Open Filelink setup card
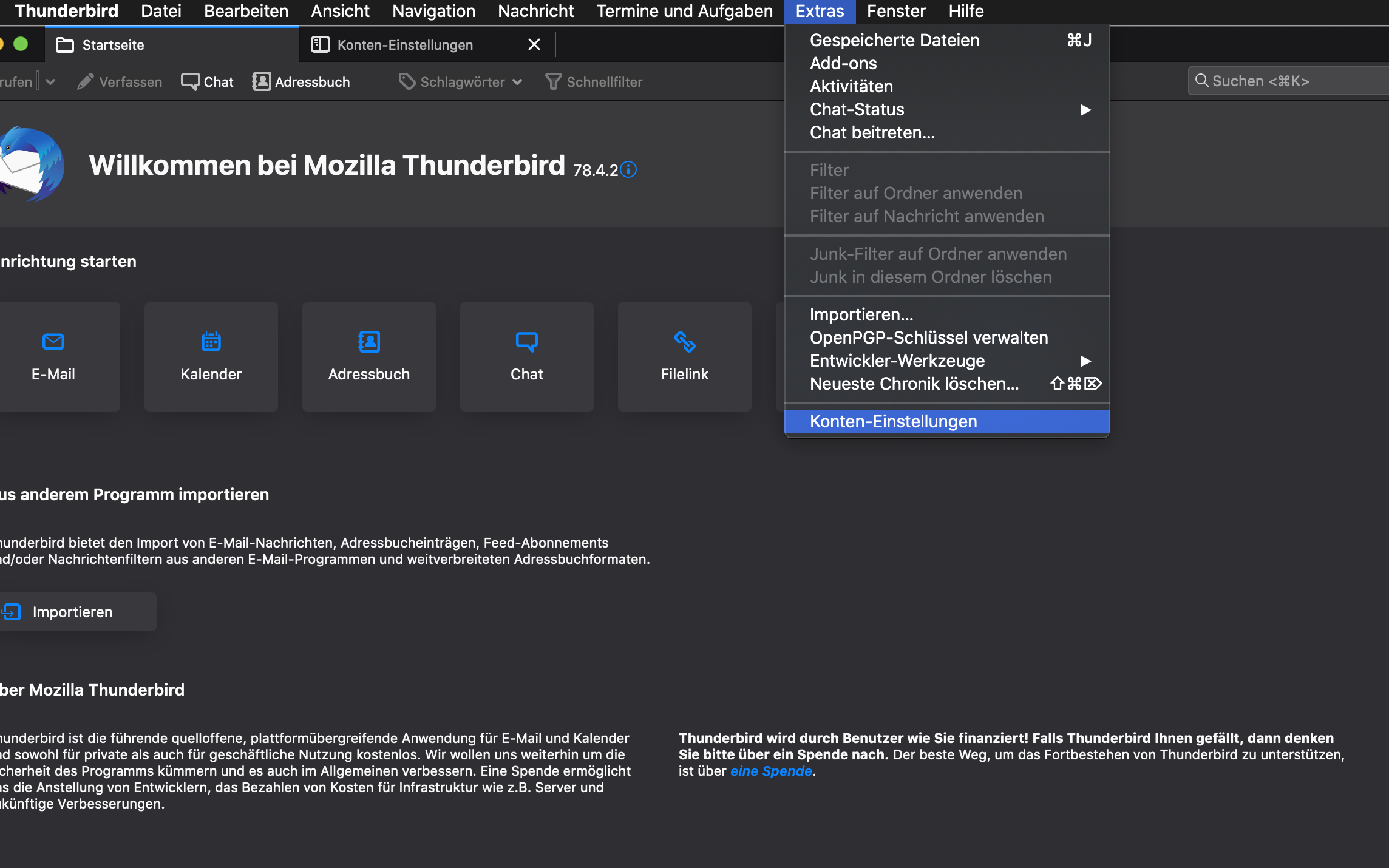Image resolution: width=1389 pixels, height=868 pixels. (685, 357)
